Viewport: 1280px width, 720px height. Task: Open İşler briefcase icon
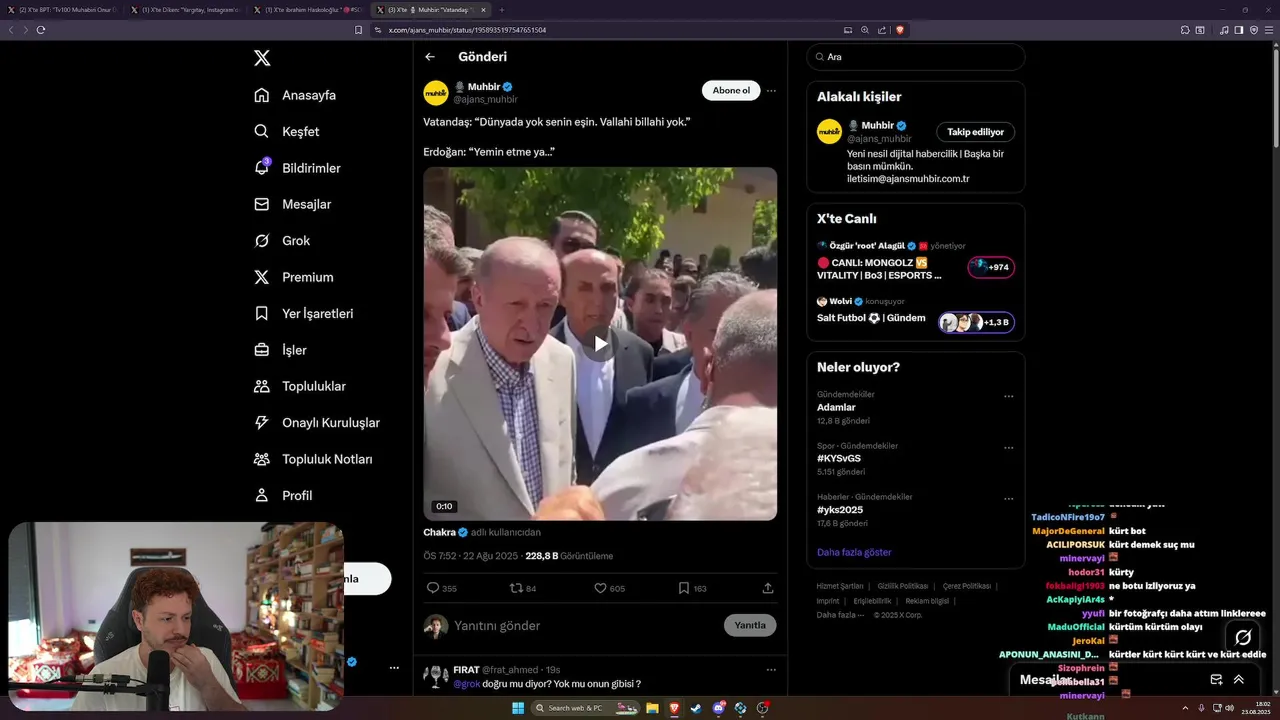pyautogui.click(x=261, y=350)
